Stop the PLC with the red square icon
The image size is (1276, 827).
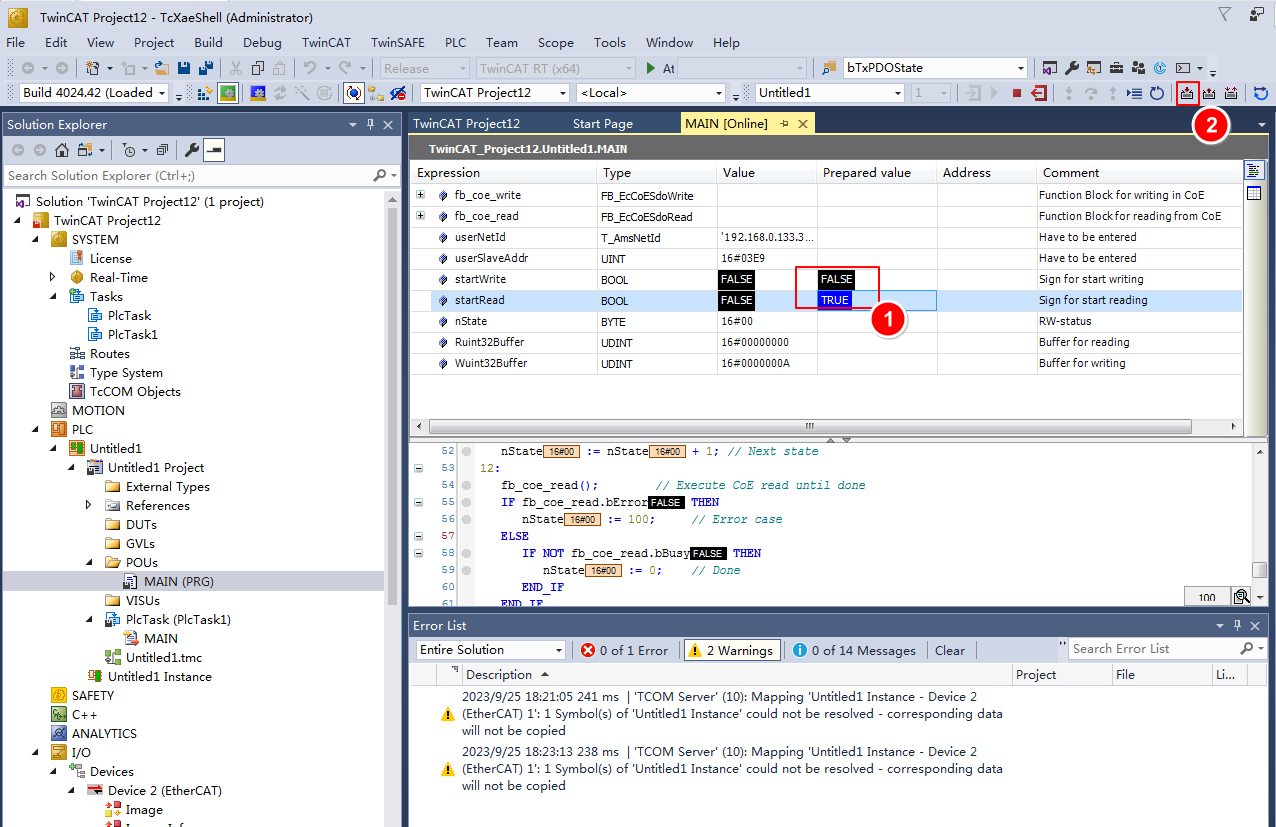(1016, 93)
